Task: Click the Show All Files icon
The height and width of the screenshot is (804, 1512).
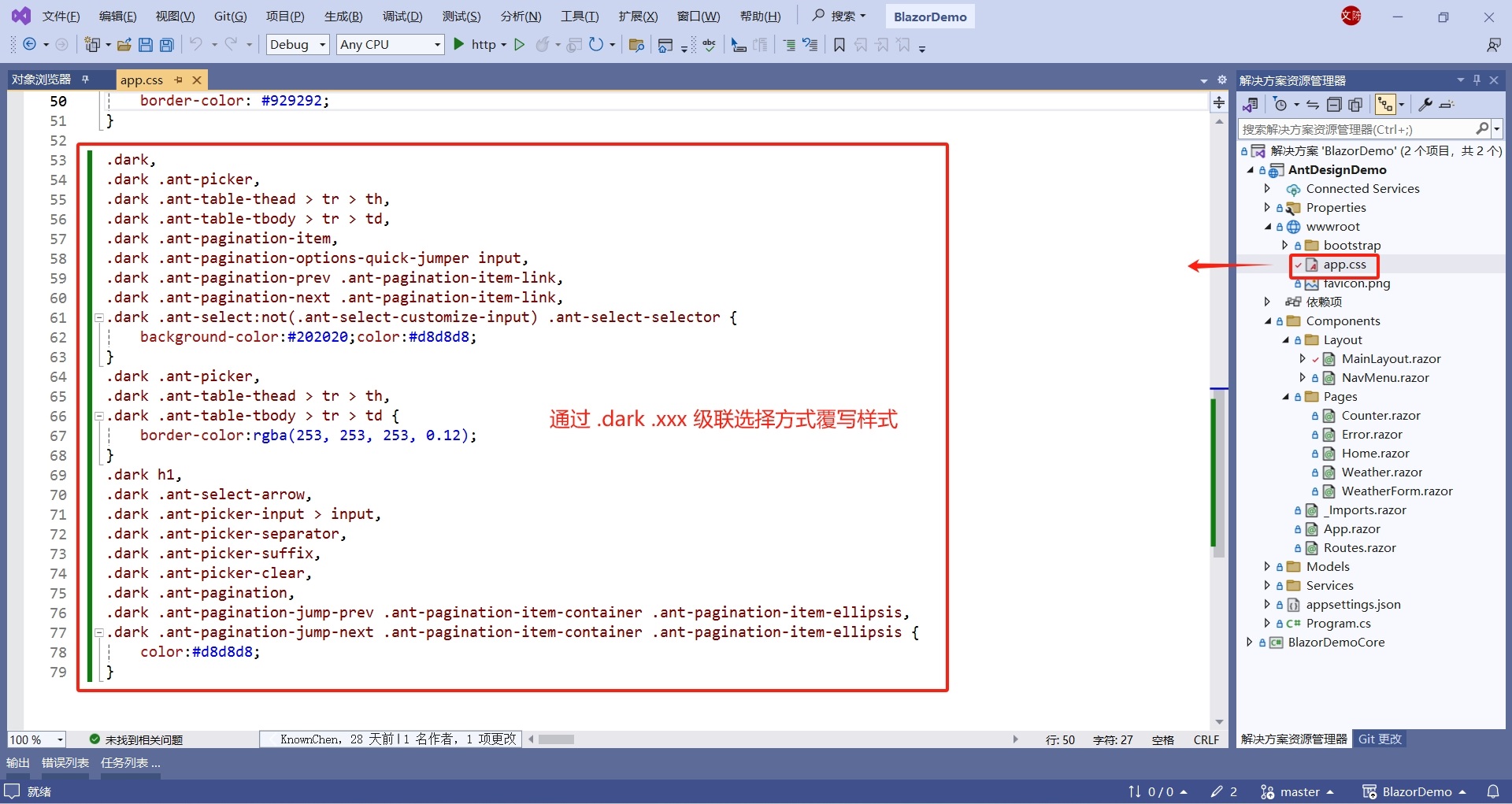Action: coord(1355,105)
